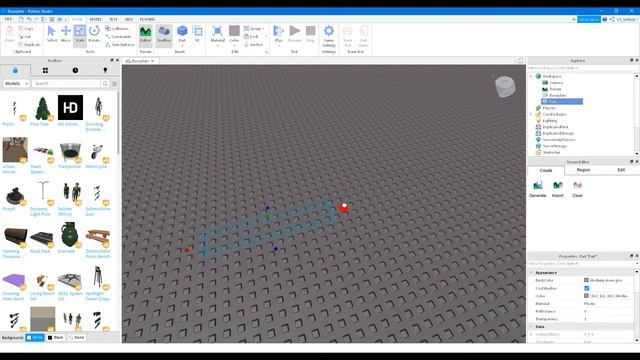The image size is (640, 360).
Task: Close the Baseplate viewport tab
Action: point(153,61)
